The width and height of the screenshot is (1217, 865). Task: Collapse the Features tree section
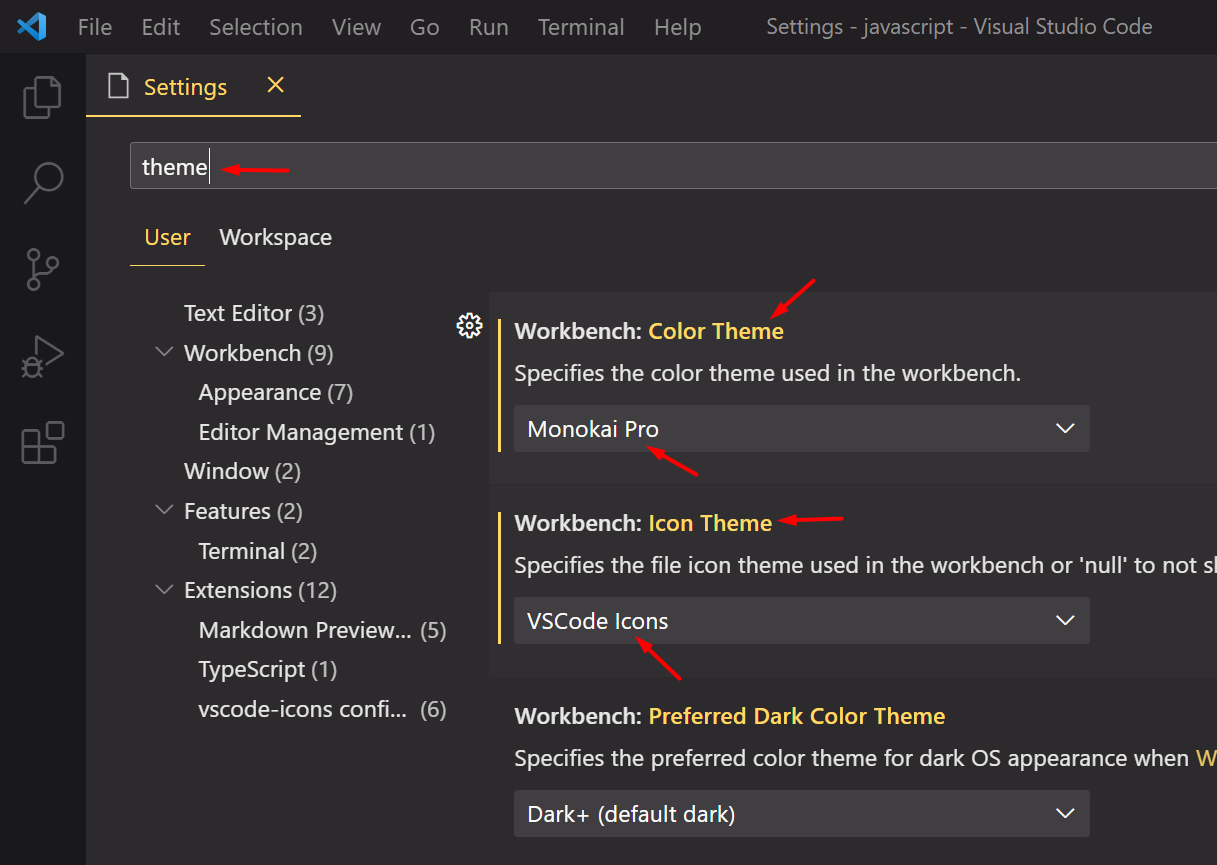tap(164, 511)
